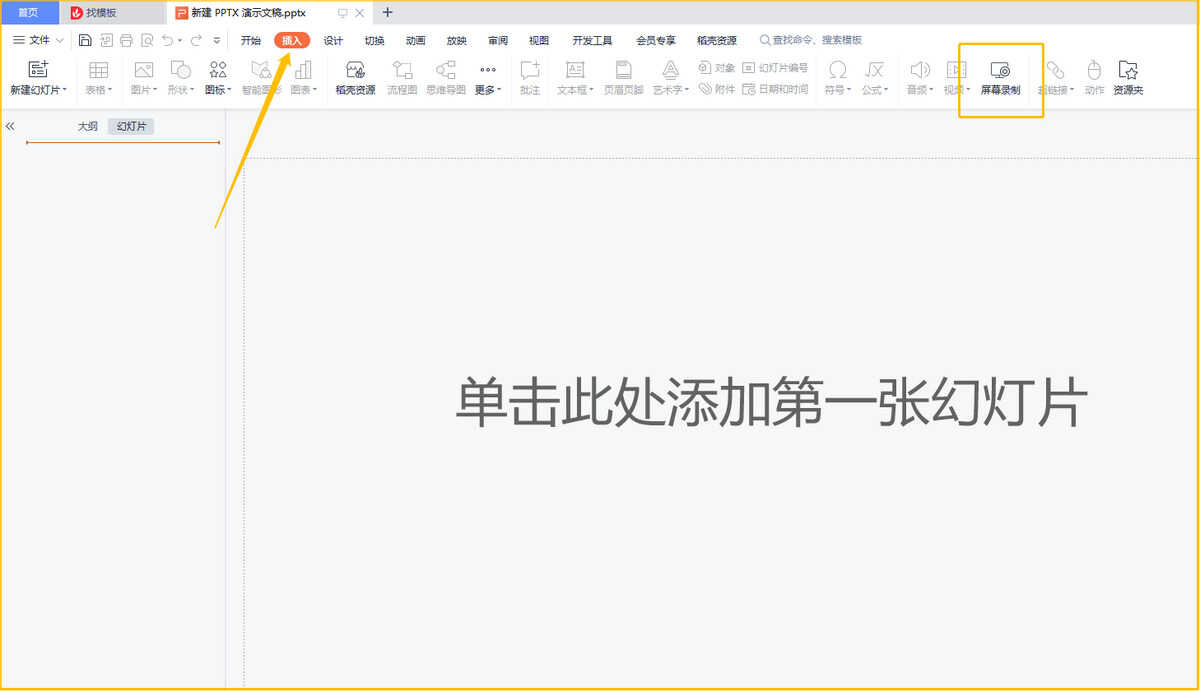The image size is (1200, 691).
Task: Click the search commands and templates box
Action: [815, 41]
